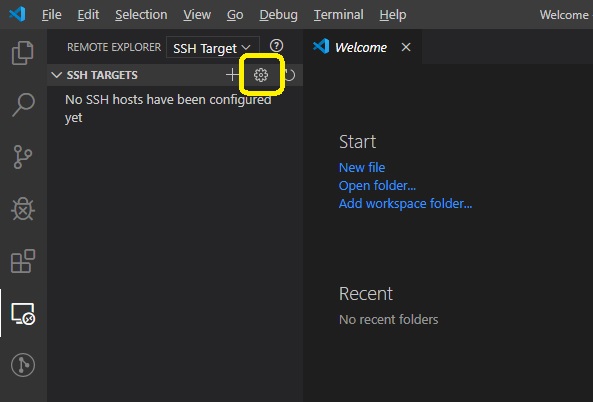The image size is (593, 402).
Task: Open the GitLens circular git icon
Action: (23, 365)
